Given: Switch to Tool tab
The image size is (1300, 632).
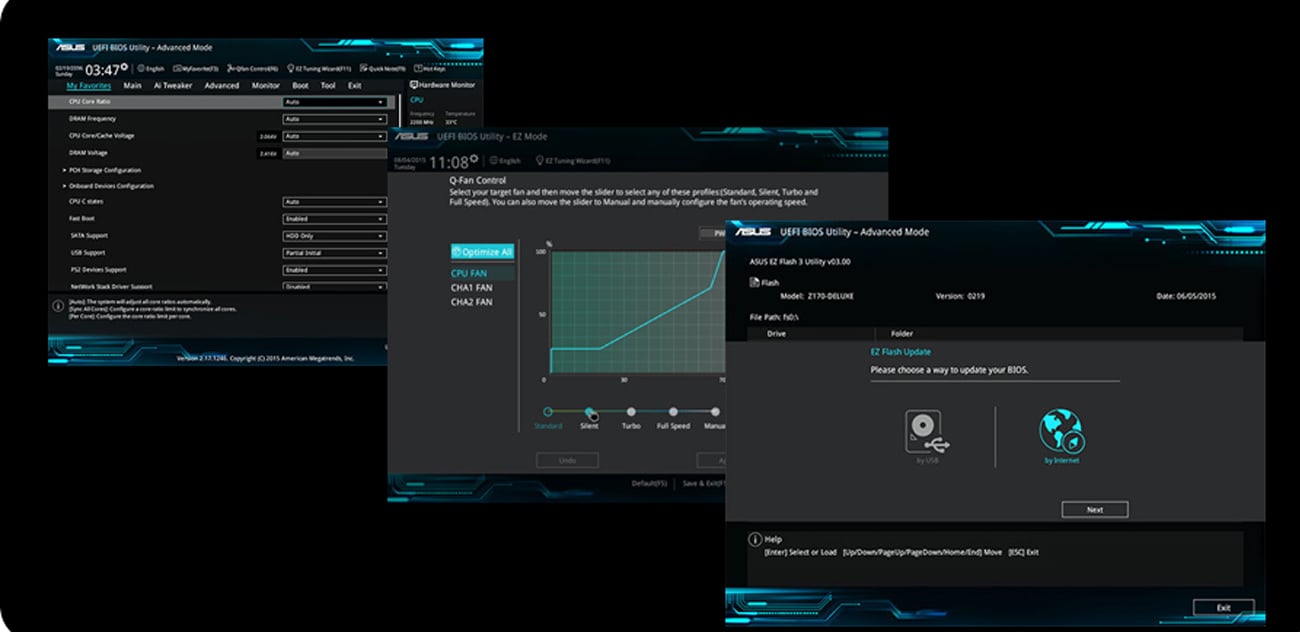Looking at the screenshot, I should tap(328, 86).
